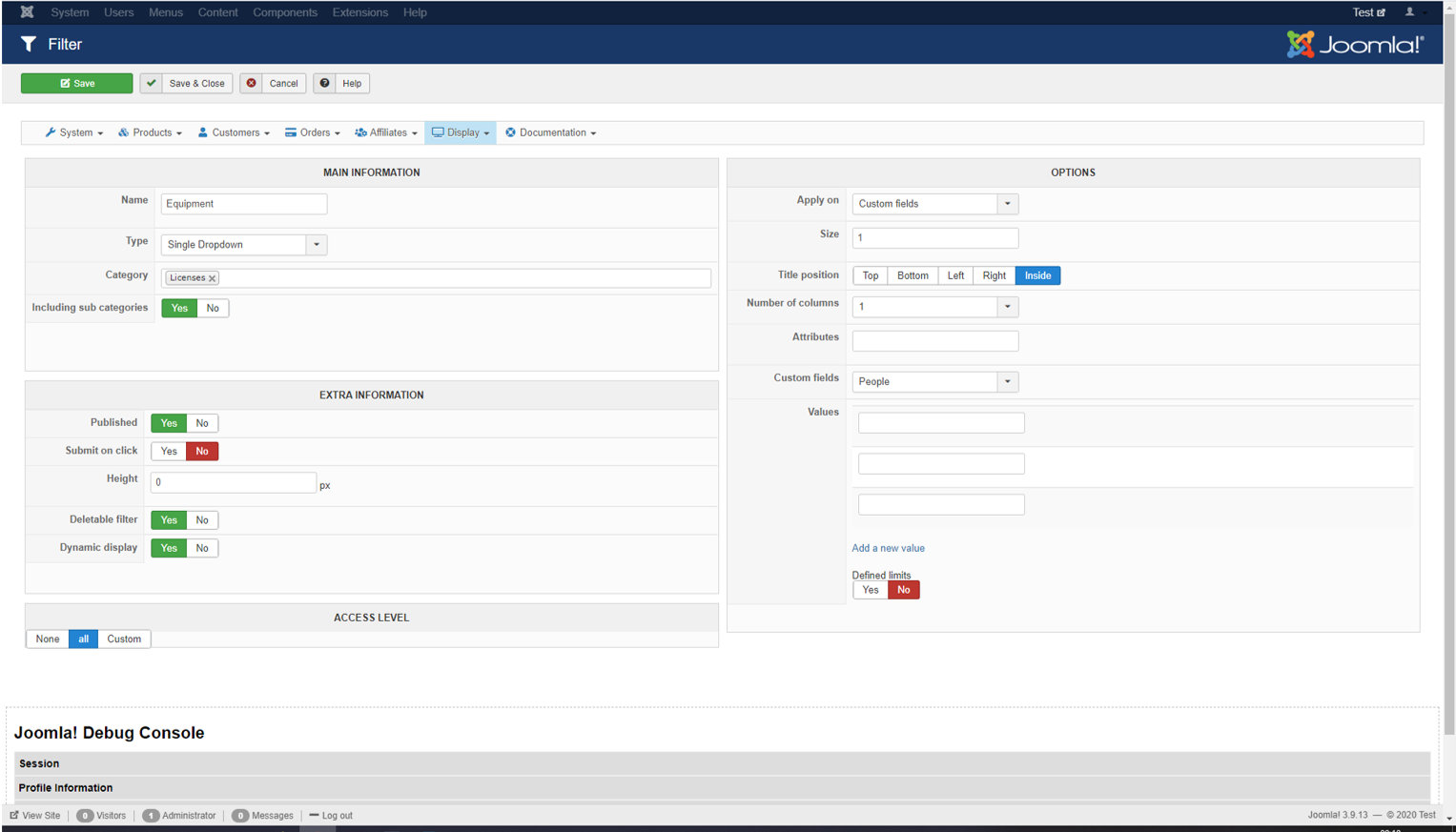The image size is (1456, 832).
Task: Expand the System wrench dropdown
Action: pyautogui.click(x=74, y=132)
